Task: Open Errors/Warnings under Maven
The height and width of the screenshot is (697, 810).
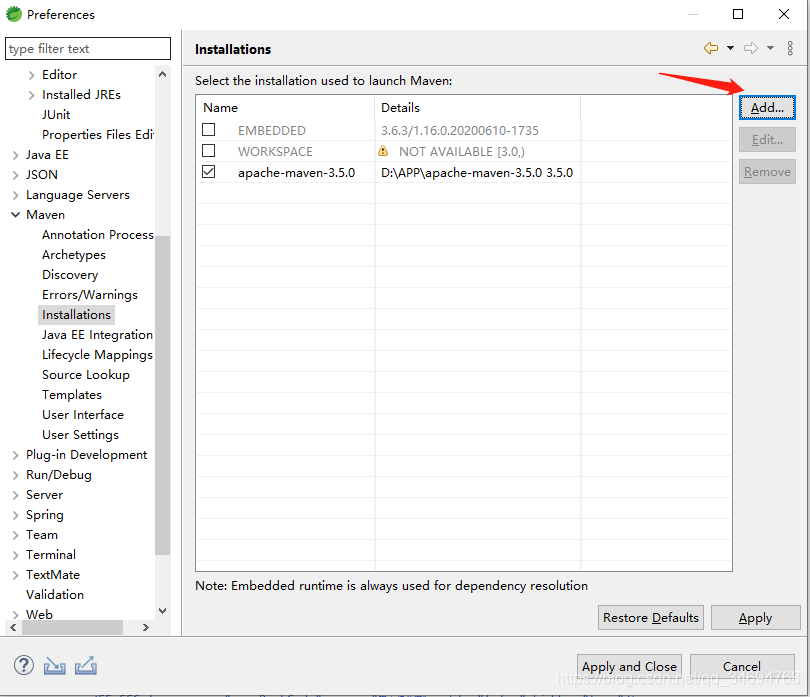Action: (90, 295)
